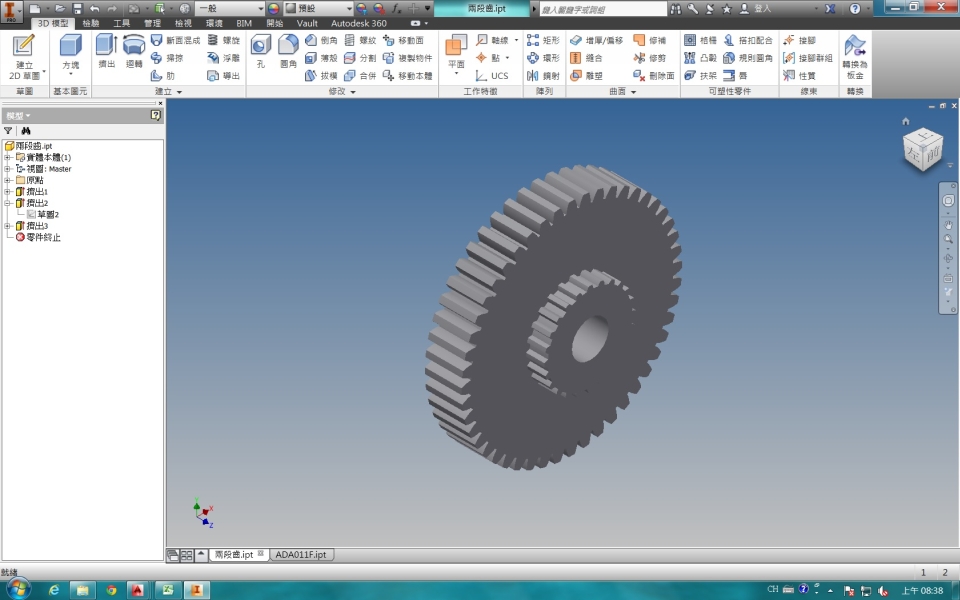Open the binoculars find icon in browser
Viewport: 960px width, 600px height.
(26, 130)
